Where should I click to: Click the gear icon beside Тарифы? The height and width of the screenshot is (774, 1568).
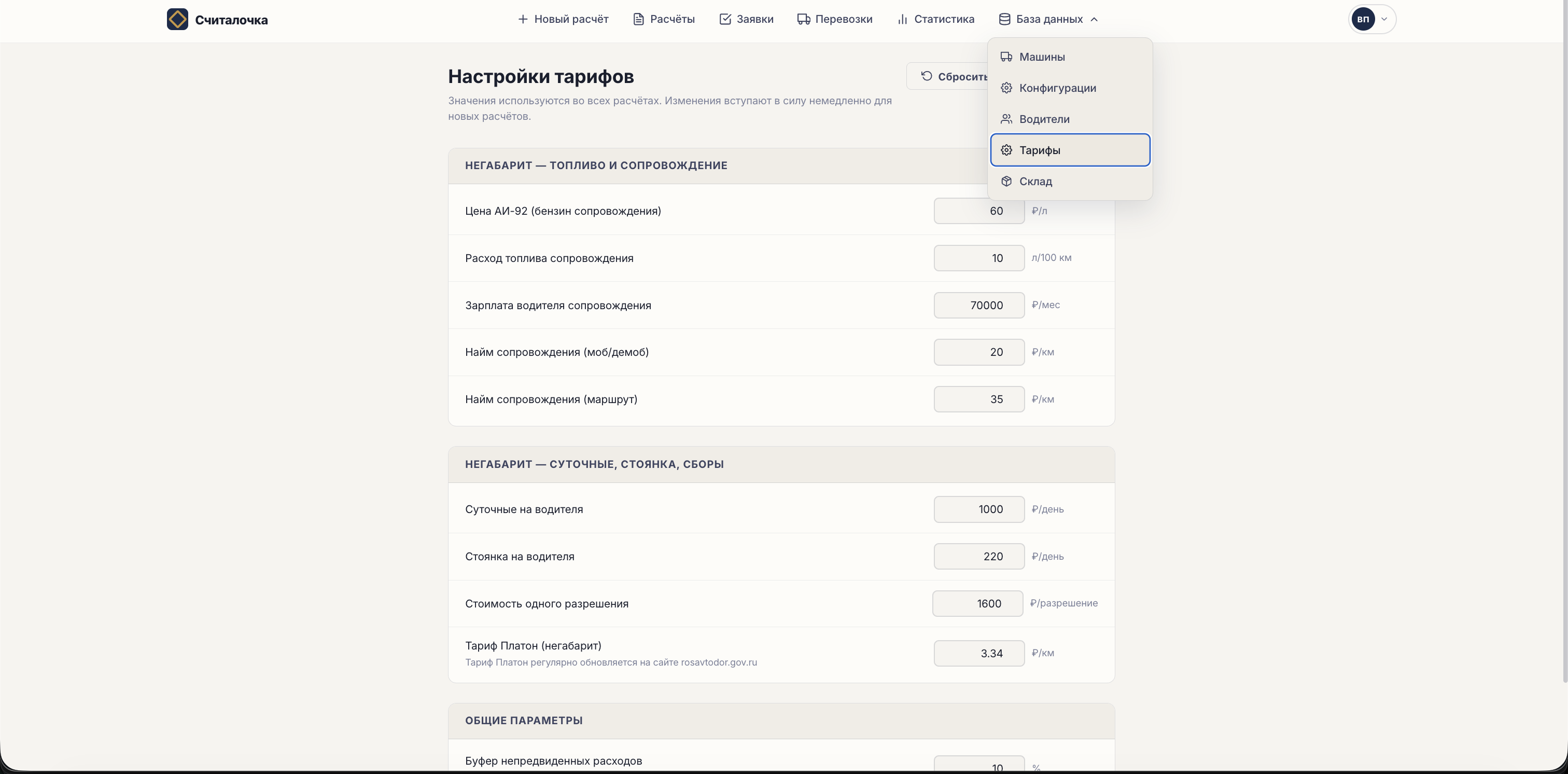(1006, 150)
